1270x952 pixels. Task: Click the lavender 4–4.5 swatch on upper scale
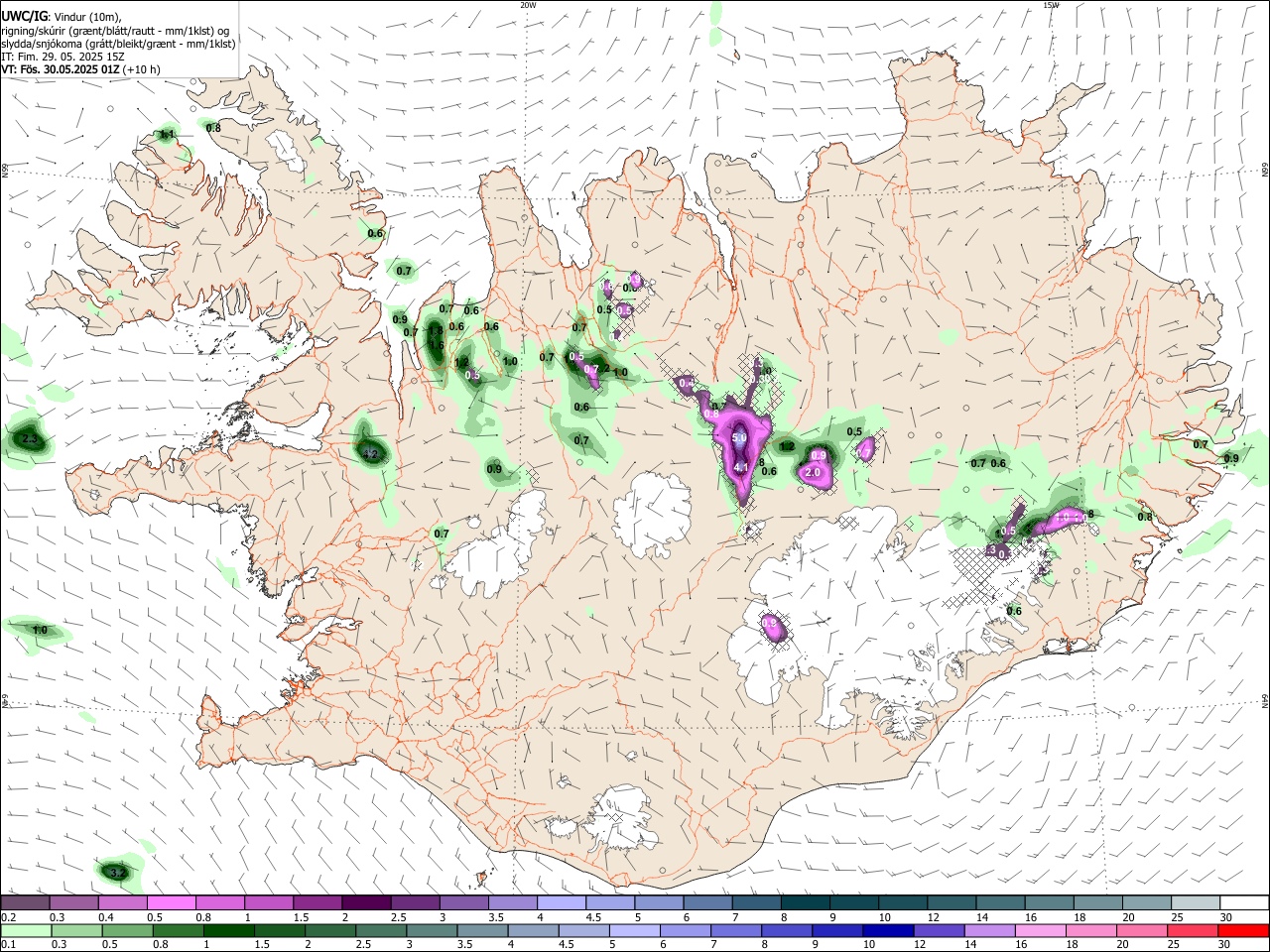(x=561, y=902)
